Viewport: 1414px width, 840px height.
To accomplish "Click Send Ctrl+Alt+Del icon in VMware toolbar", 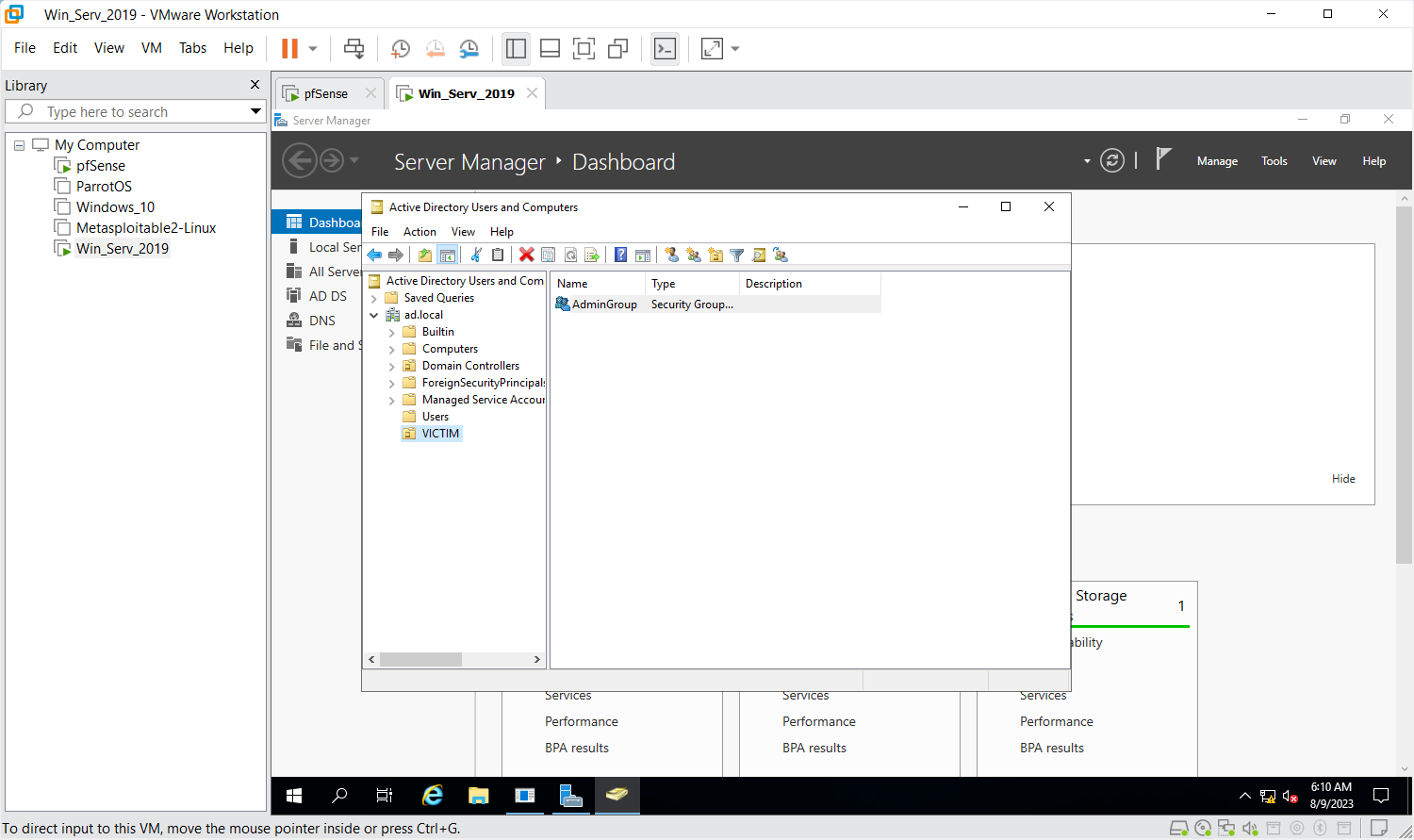I will [x=353, y=48].
